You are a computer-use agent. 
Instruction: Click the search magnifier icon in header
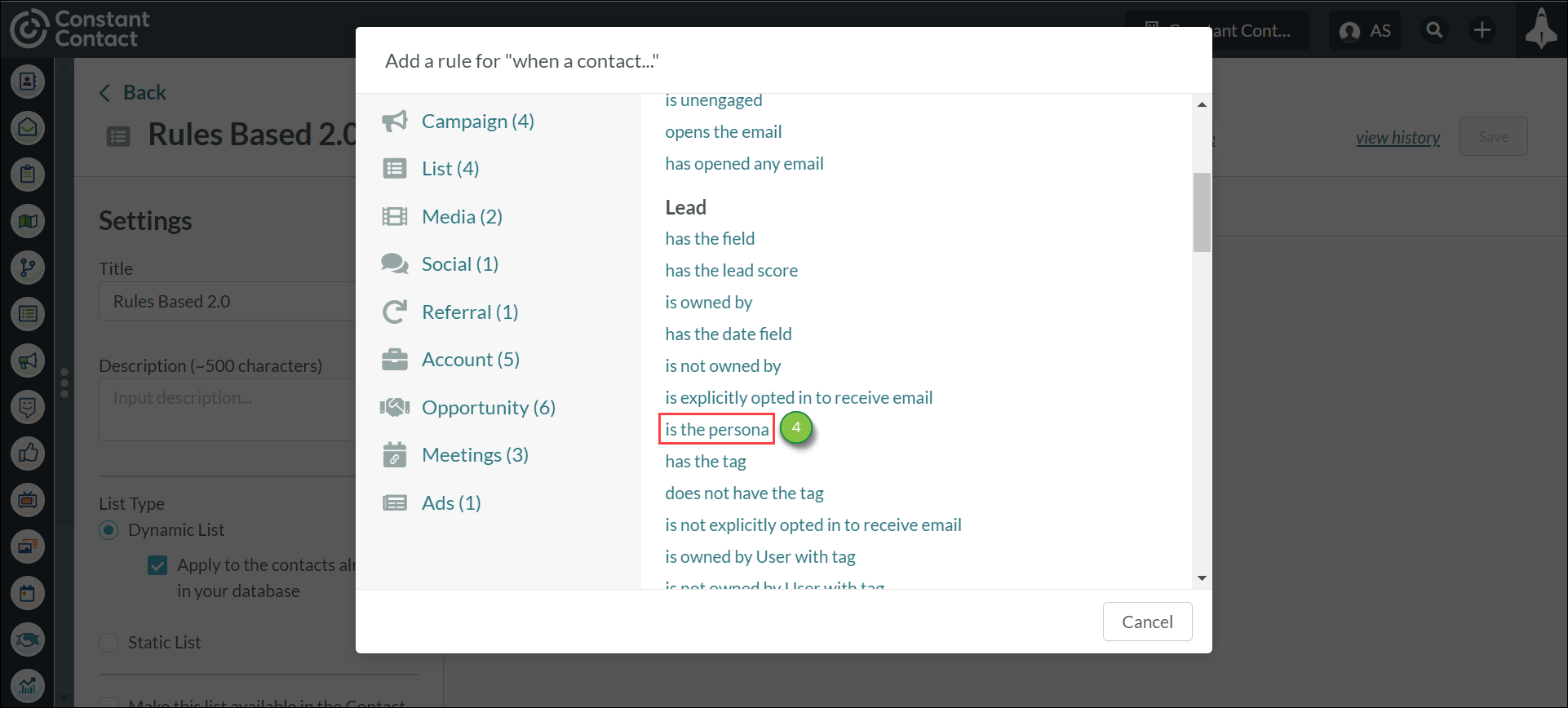(x=1434, y=30)
